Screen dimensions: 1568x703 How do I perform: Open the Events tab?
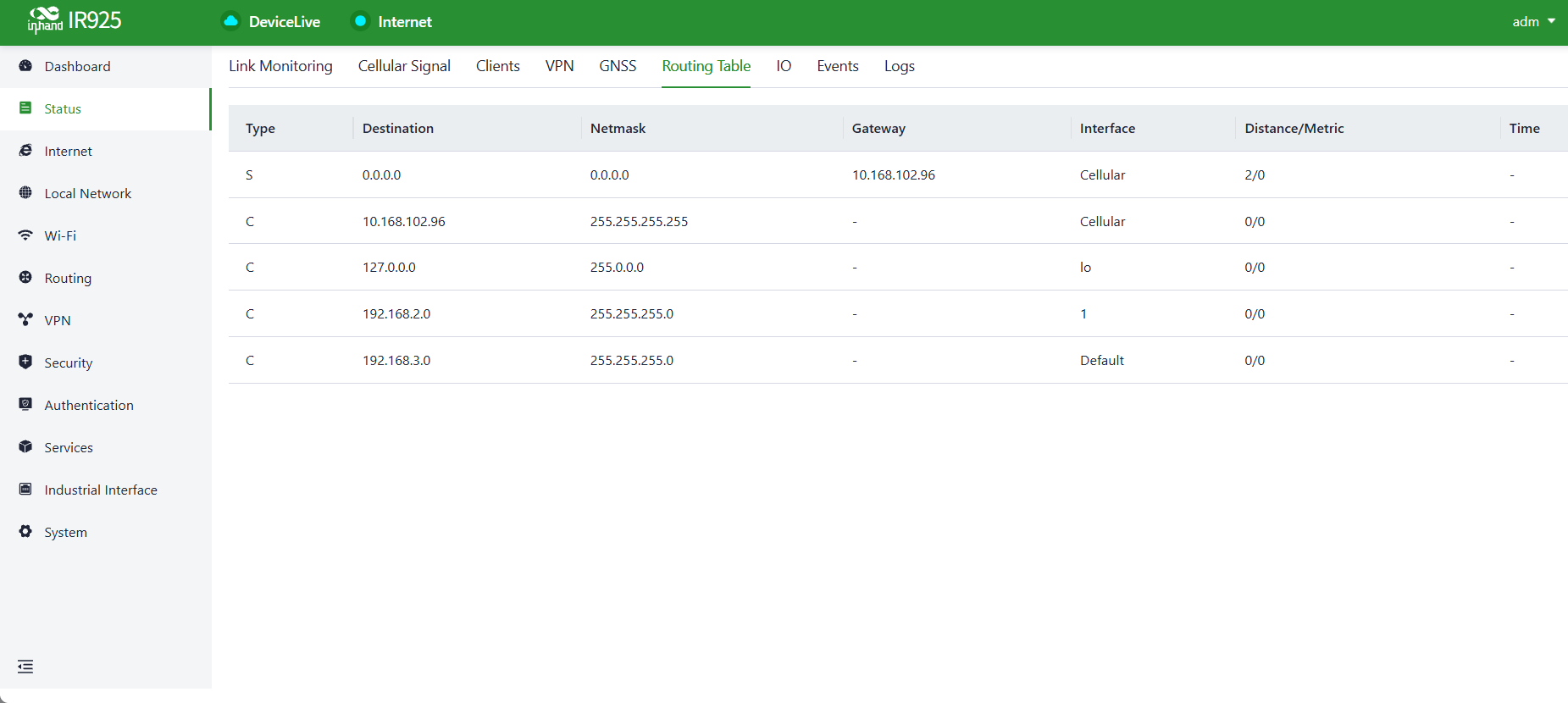838,66
